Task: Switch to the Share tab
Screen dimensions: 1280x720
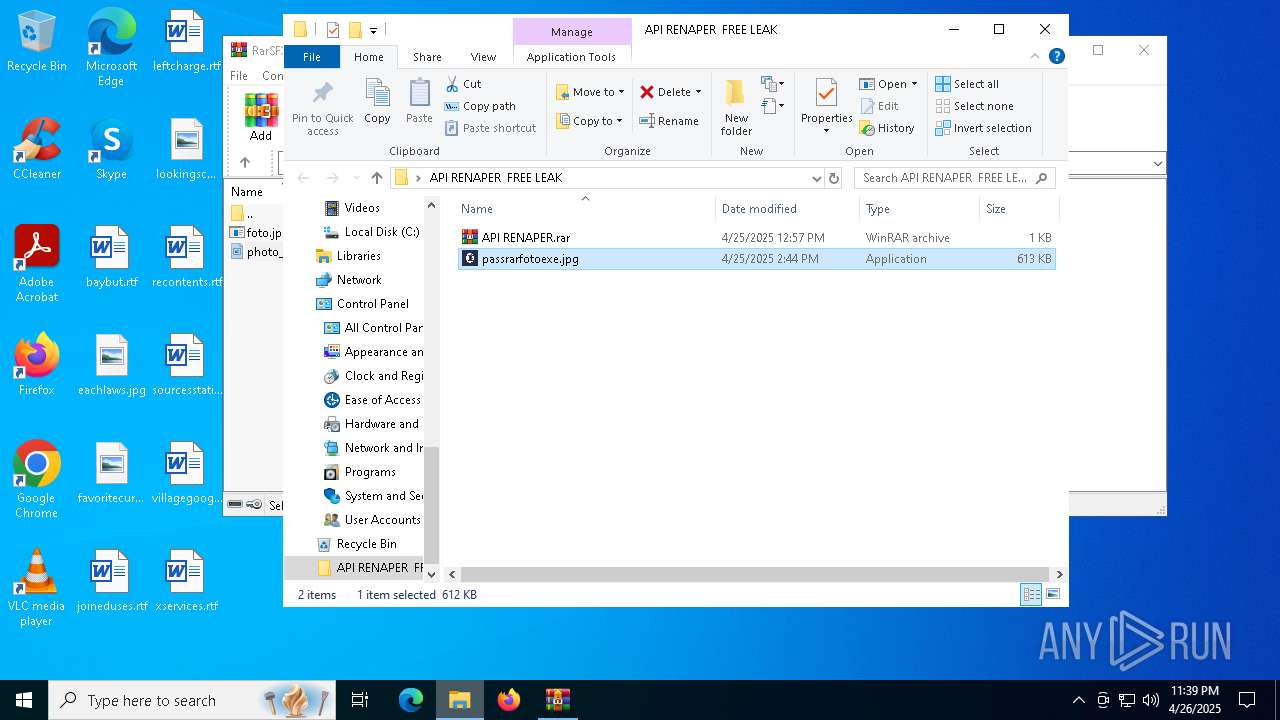Action: tap(427, 57)
